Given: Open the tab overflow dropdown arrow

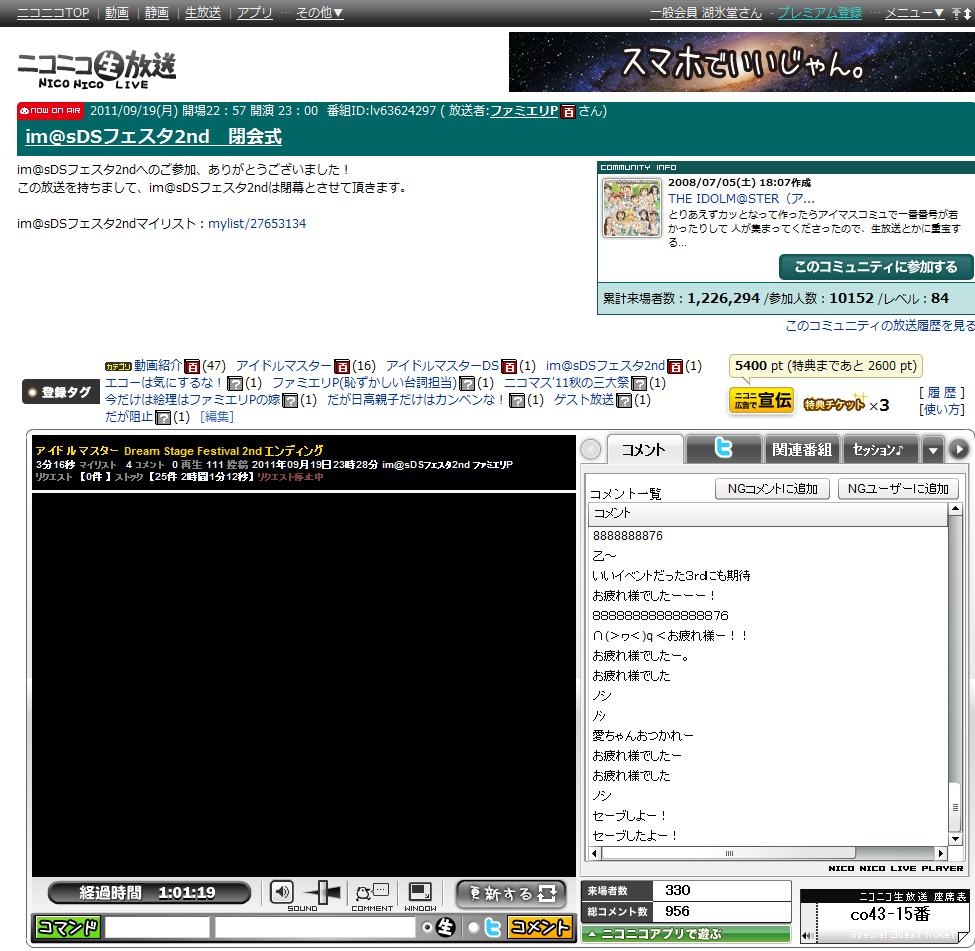Looking at the screenshot, I should (933, 449).
